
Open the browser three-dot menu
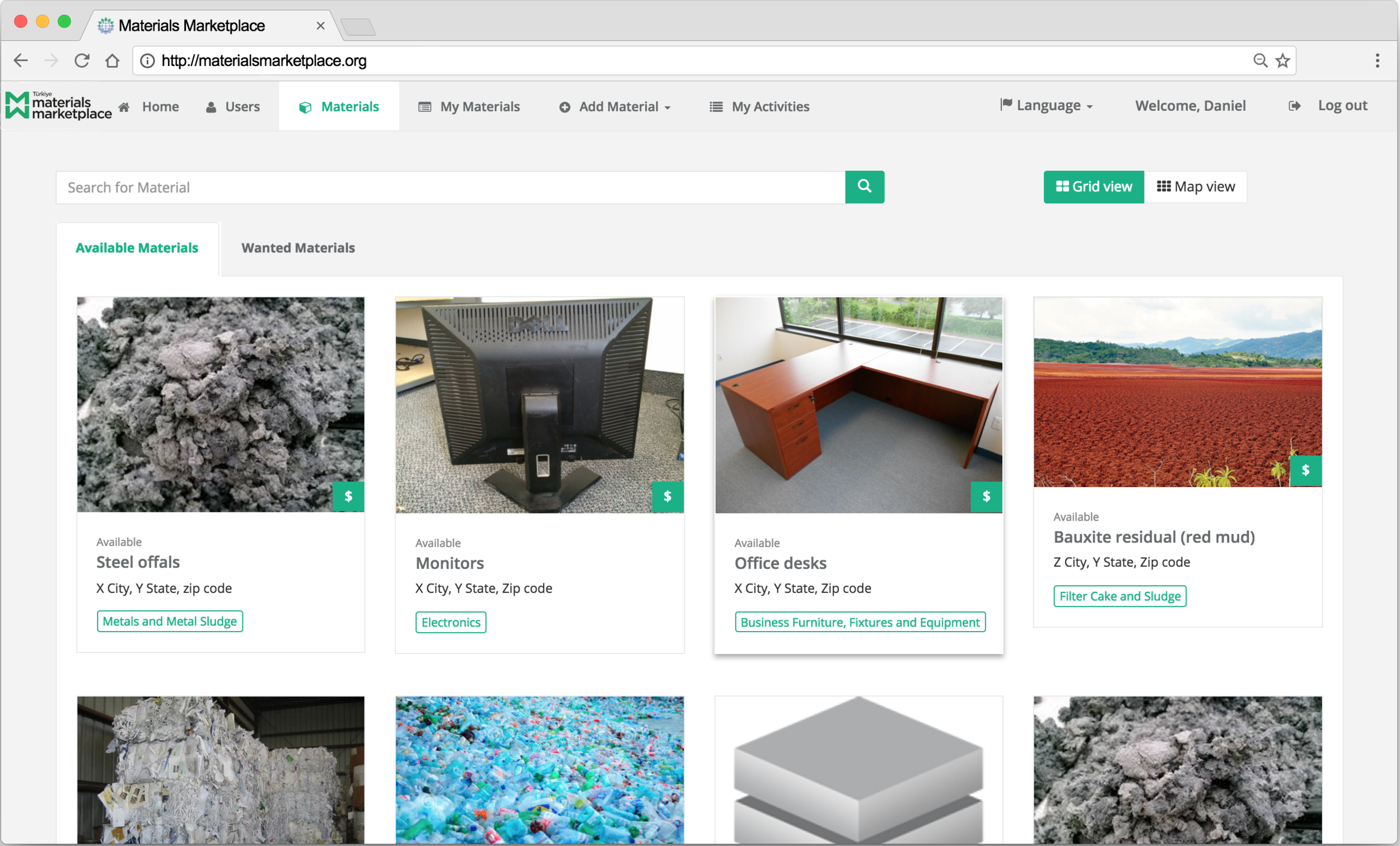1377,60
